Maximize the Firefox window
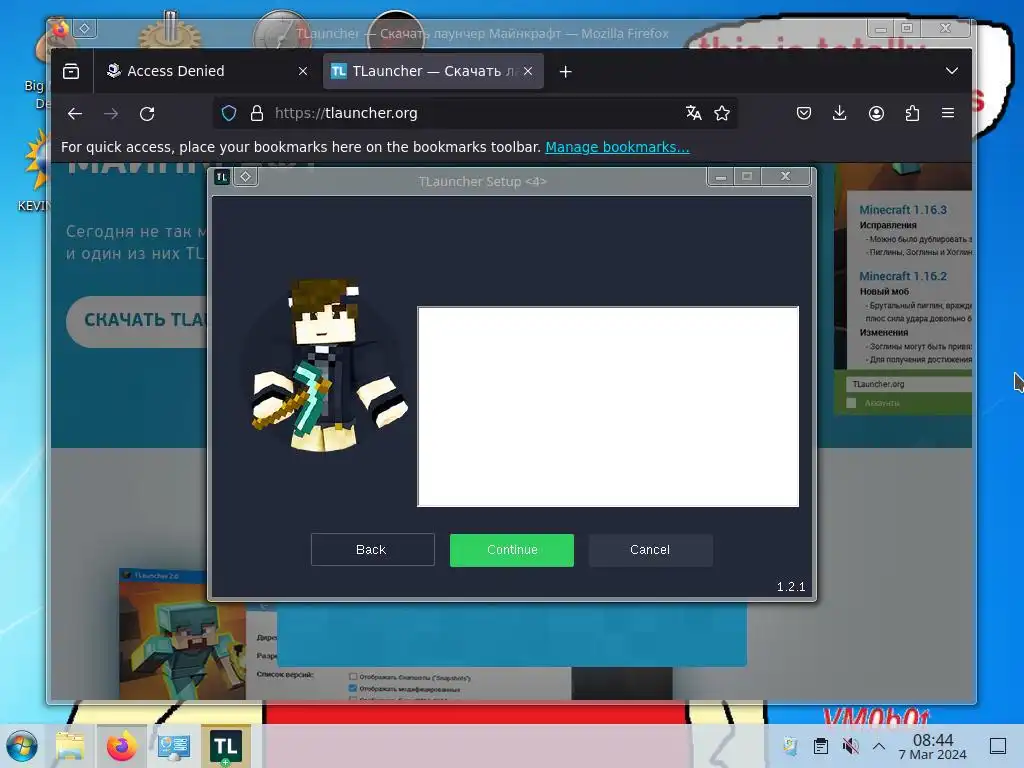 click(906, 28)
